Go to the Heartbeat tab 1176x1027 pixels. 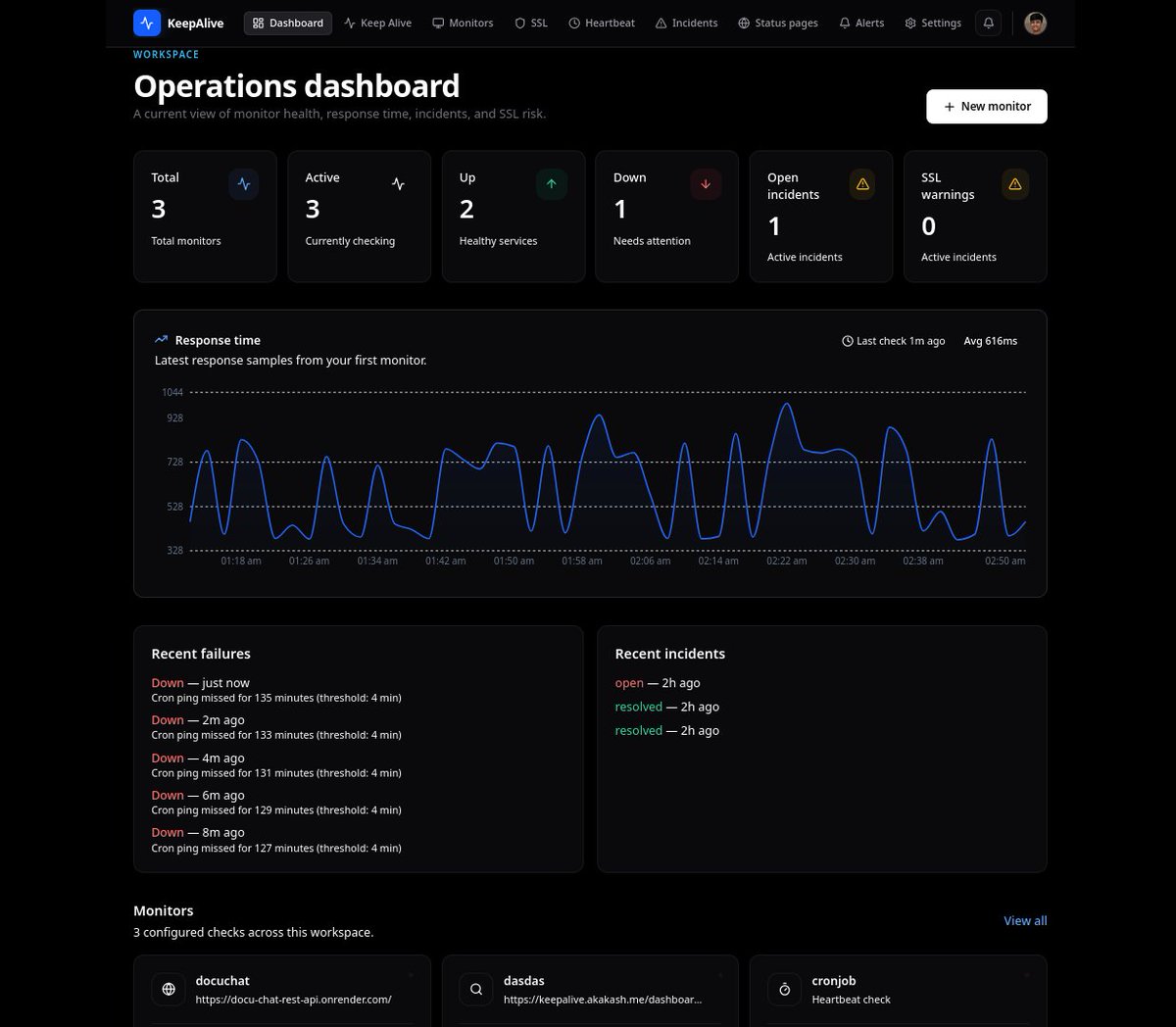tap(602, 23)
